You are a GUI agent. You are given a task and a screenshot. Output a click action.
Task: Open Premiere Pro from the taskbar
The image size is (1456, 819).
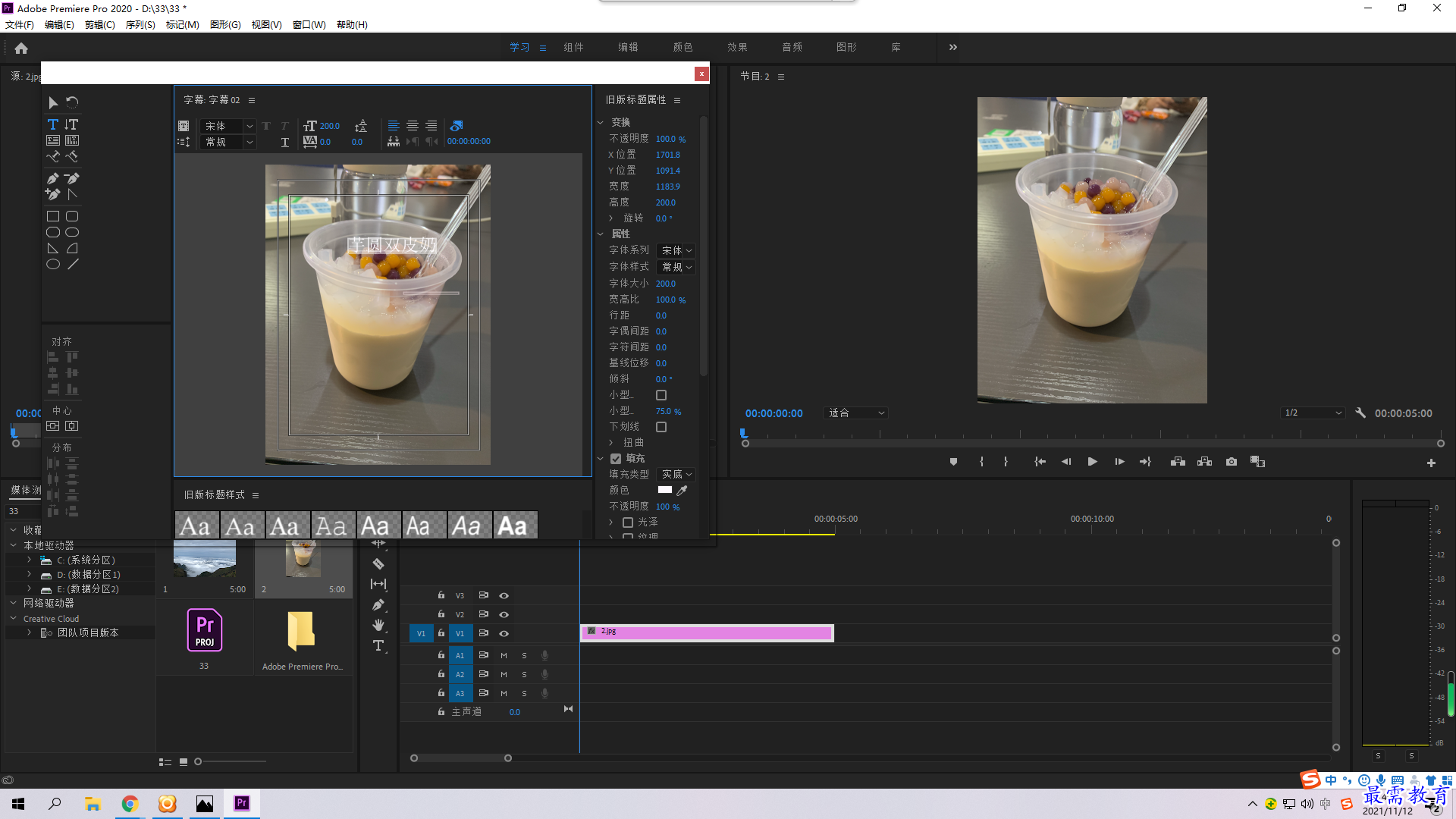pyautogui.click(x=242, y=803)
